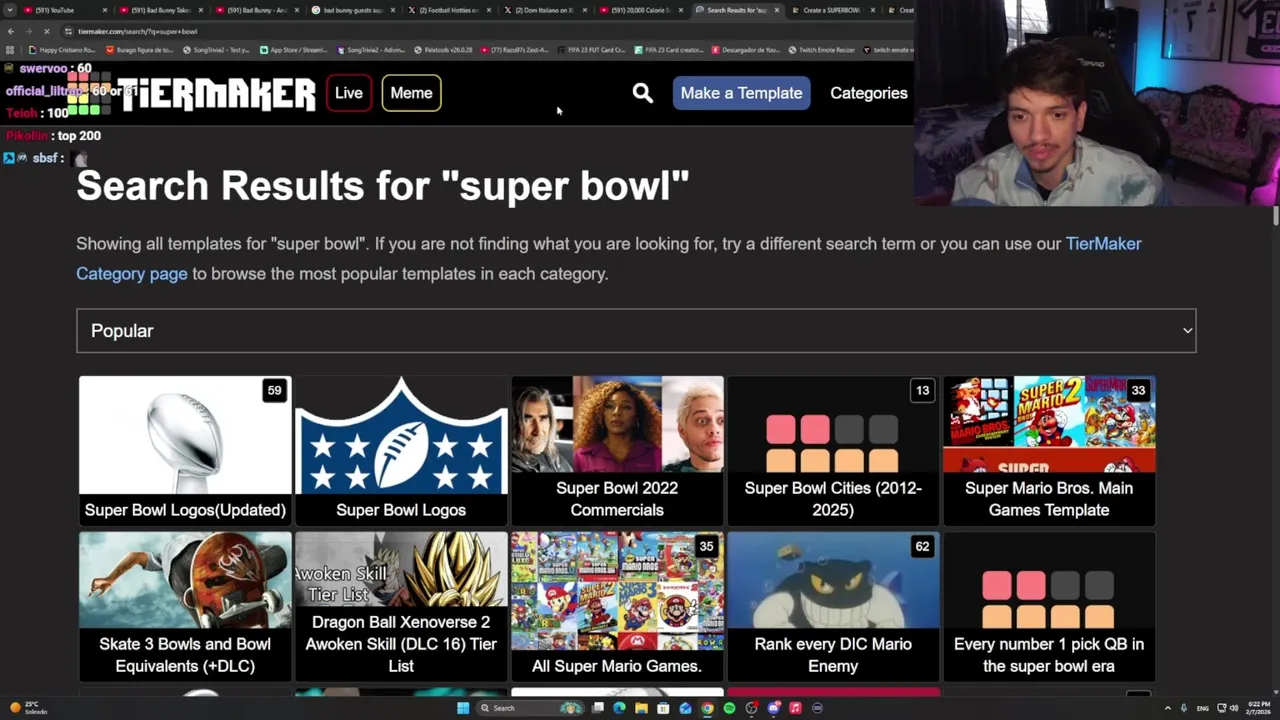Click the Meme button
Image resolution: width=1280 pixels, height=720 pixels.
click(411, 93)
